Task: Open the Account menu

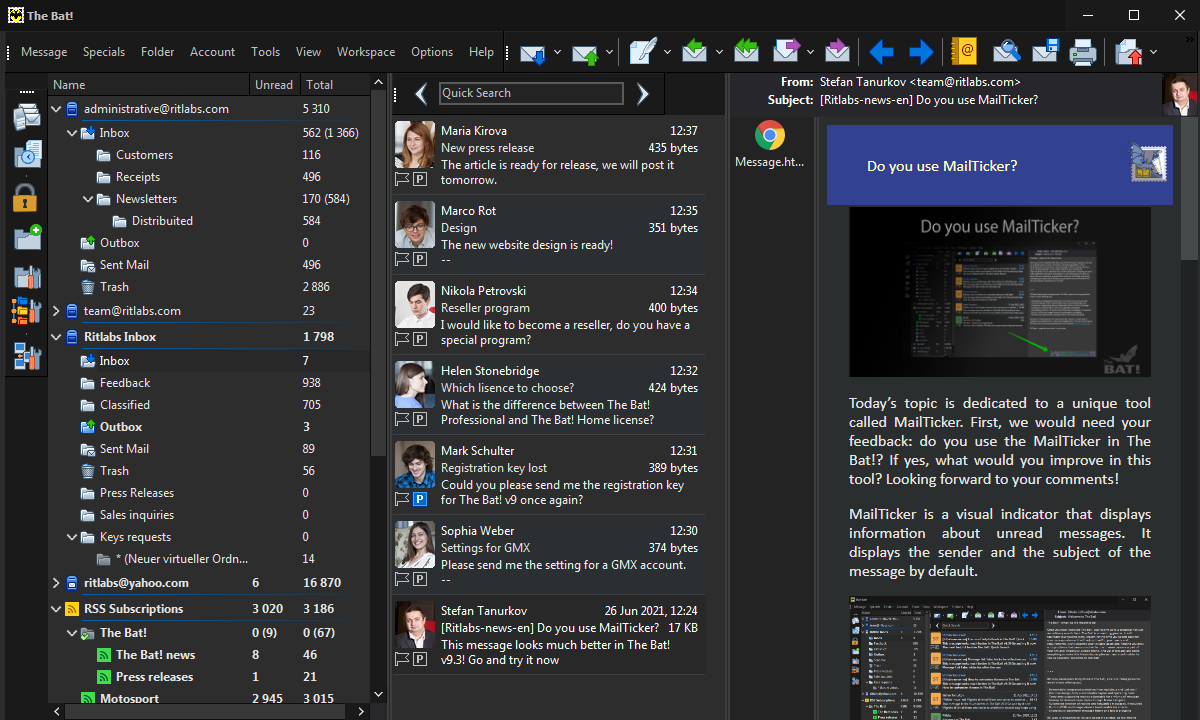Action: point(213,52)
